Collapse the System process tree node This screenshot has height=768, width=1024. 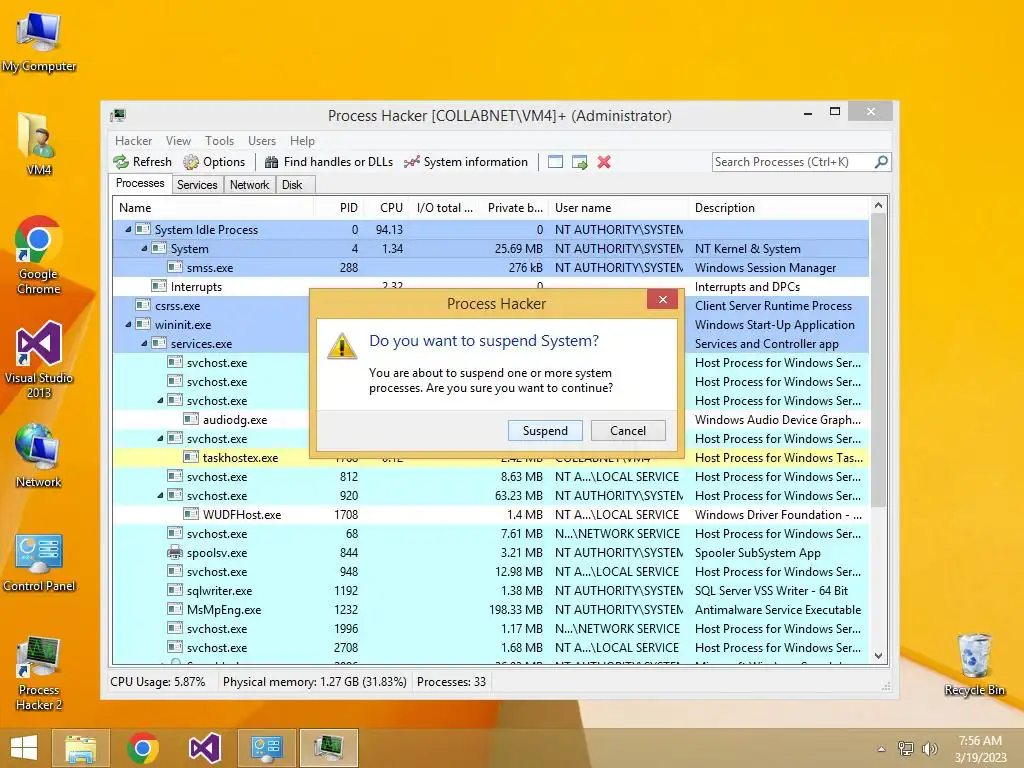point(144,248)
